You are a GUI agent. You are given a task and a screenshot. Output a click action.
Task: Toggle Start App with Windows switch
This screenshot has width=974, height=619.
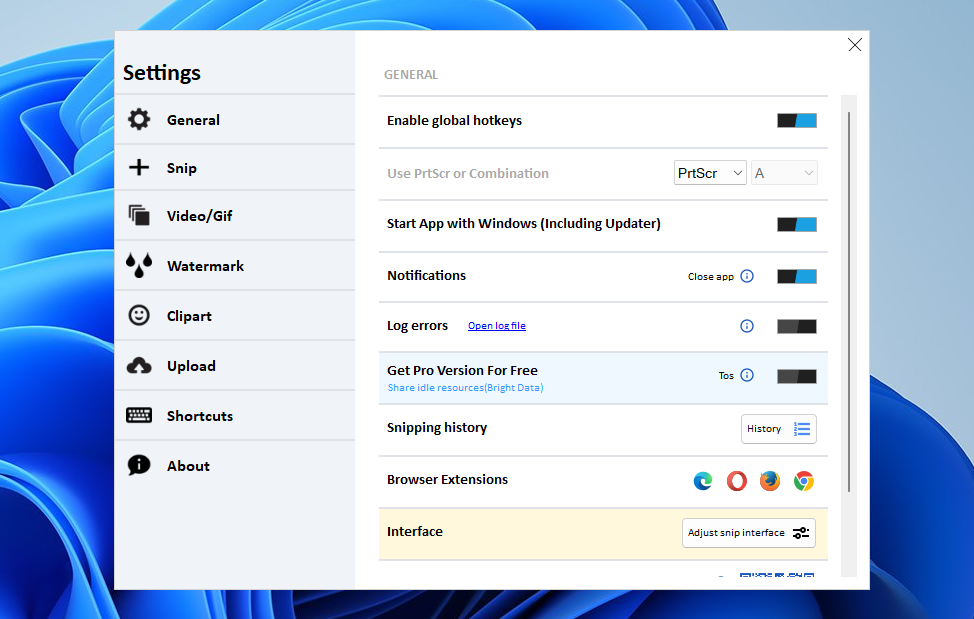[797, 225]
